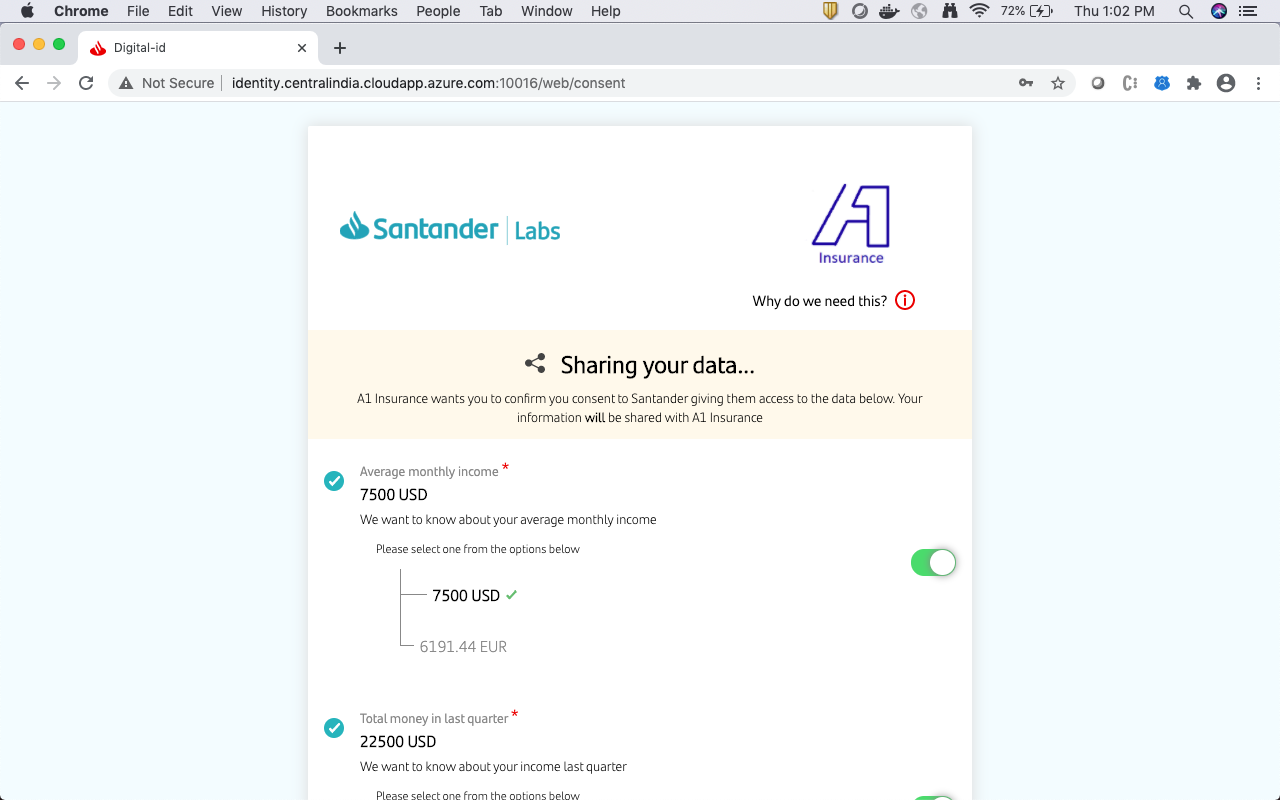Toggle off Average monthly income sharing switch
Viewport: 1280px width, 800px height.
point(933,563)
